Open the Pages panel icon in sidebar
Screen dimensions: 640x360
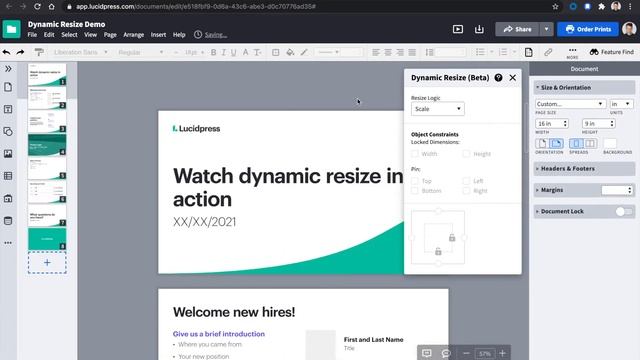[8, 87]
